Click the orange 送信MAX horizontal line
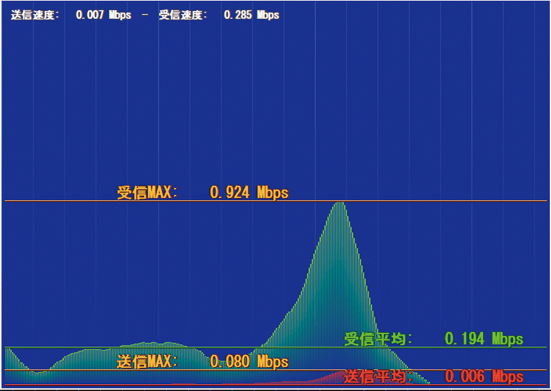The width and height of the screenshot is (551, 391). [276, 370]
